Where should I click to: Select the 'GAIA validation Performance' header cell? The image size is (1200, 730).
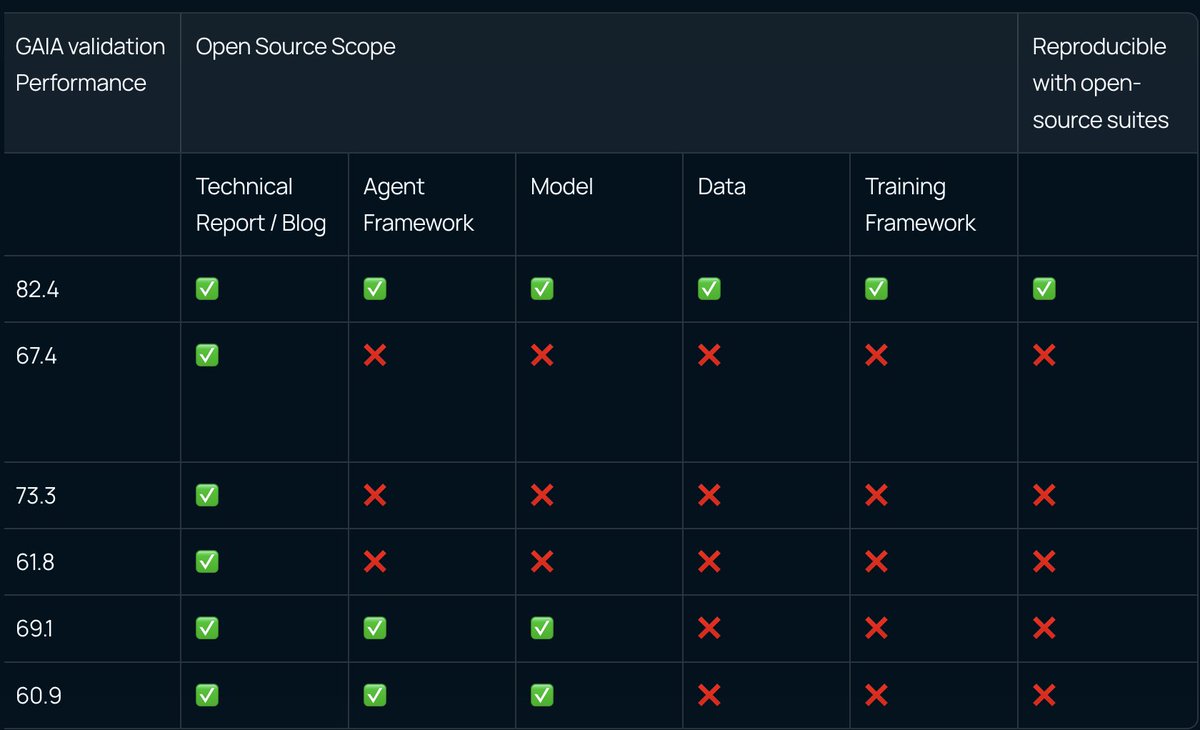click(91, 83)
